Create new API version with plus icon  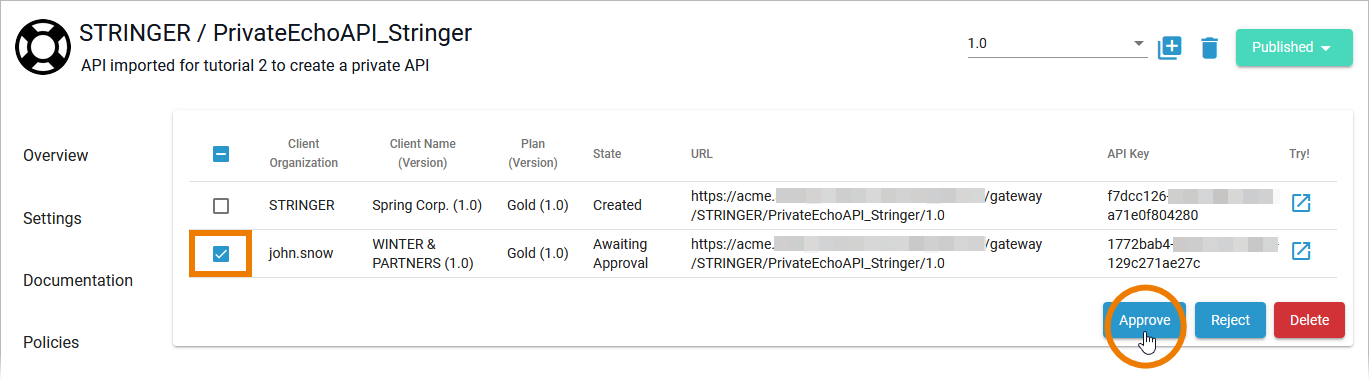1170,47
